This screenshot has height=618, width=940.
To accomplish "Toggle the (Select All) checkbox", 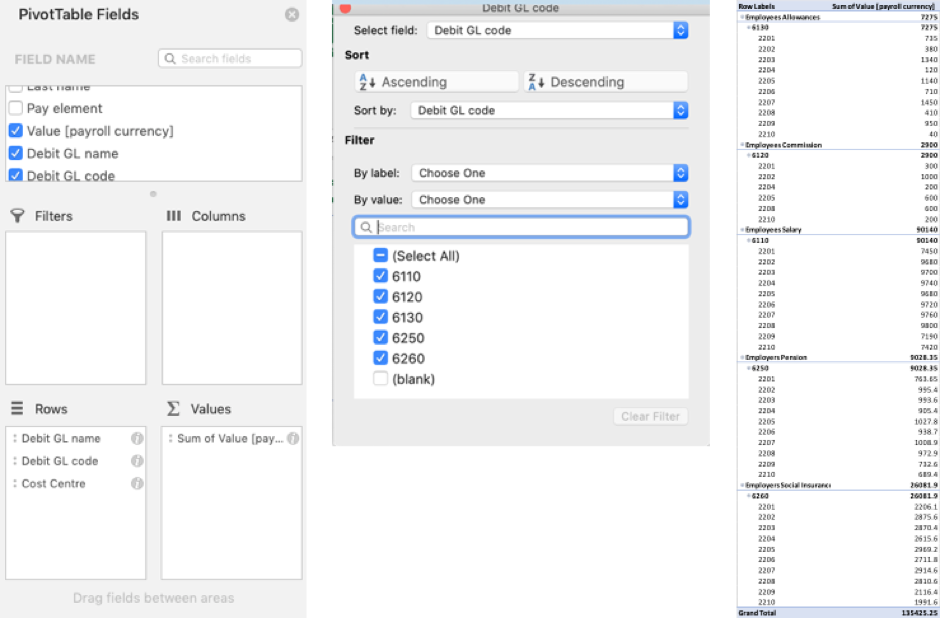I will (380, 256).
